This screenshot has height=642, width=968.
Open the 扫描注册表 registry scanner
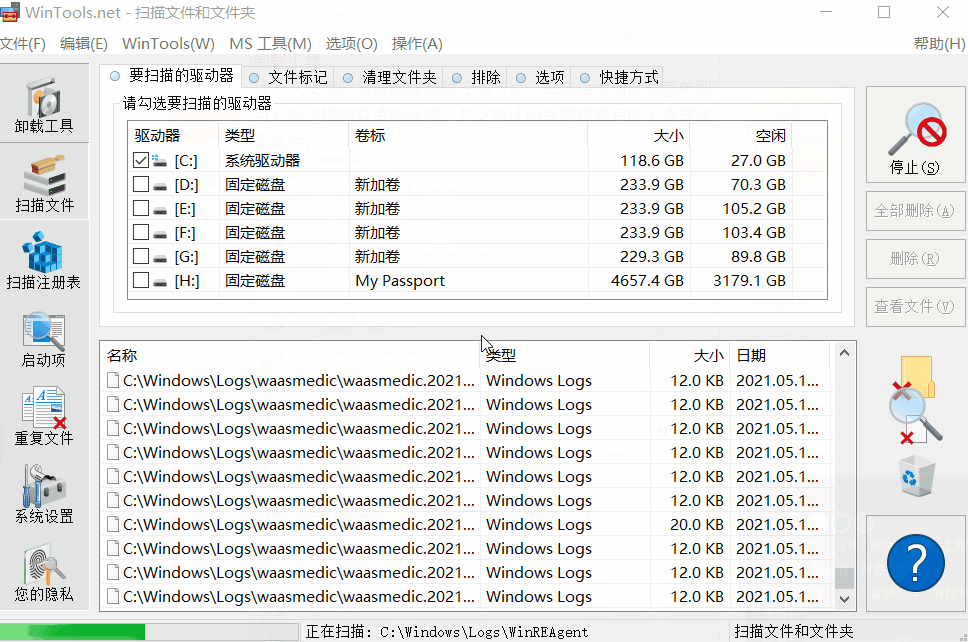tap(44, 261)
